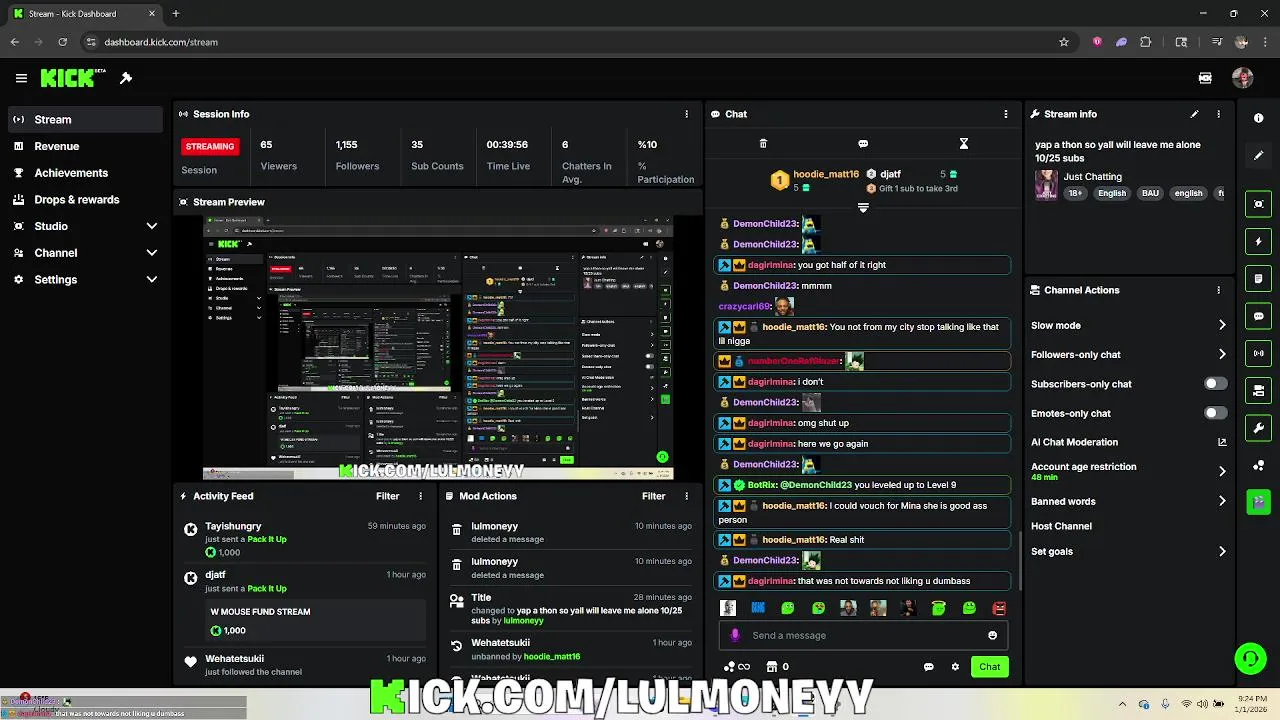
Task: Click the shop icon below message box
Action: 772,667
